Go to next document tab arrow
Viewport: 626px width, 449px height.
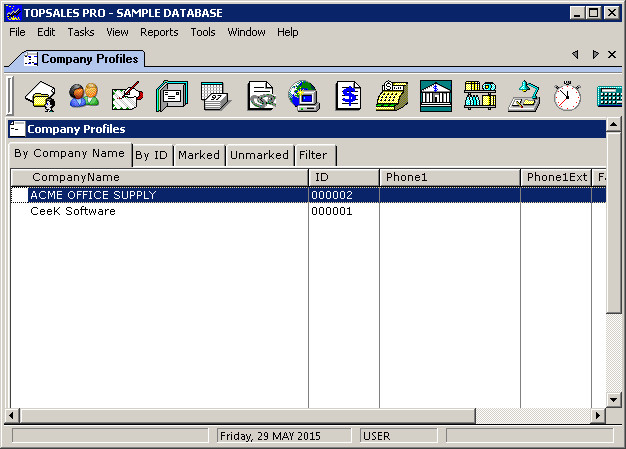point(595,54)
